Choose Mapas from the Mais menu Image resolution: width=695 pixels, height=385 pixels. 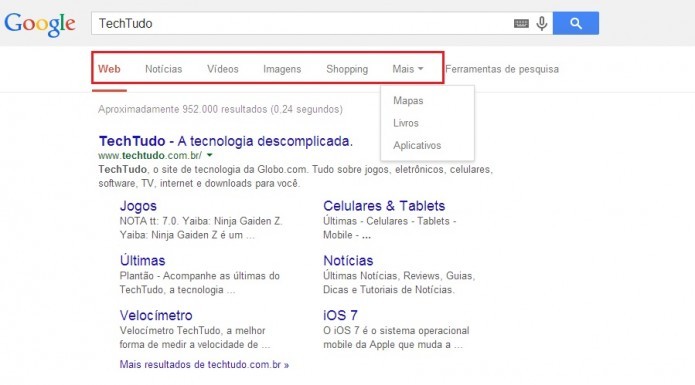(408, 101)
